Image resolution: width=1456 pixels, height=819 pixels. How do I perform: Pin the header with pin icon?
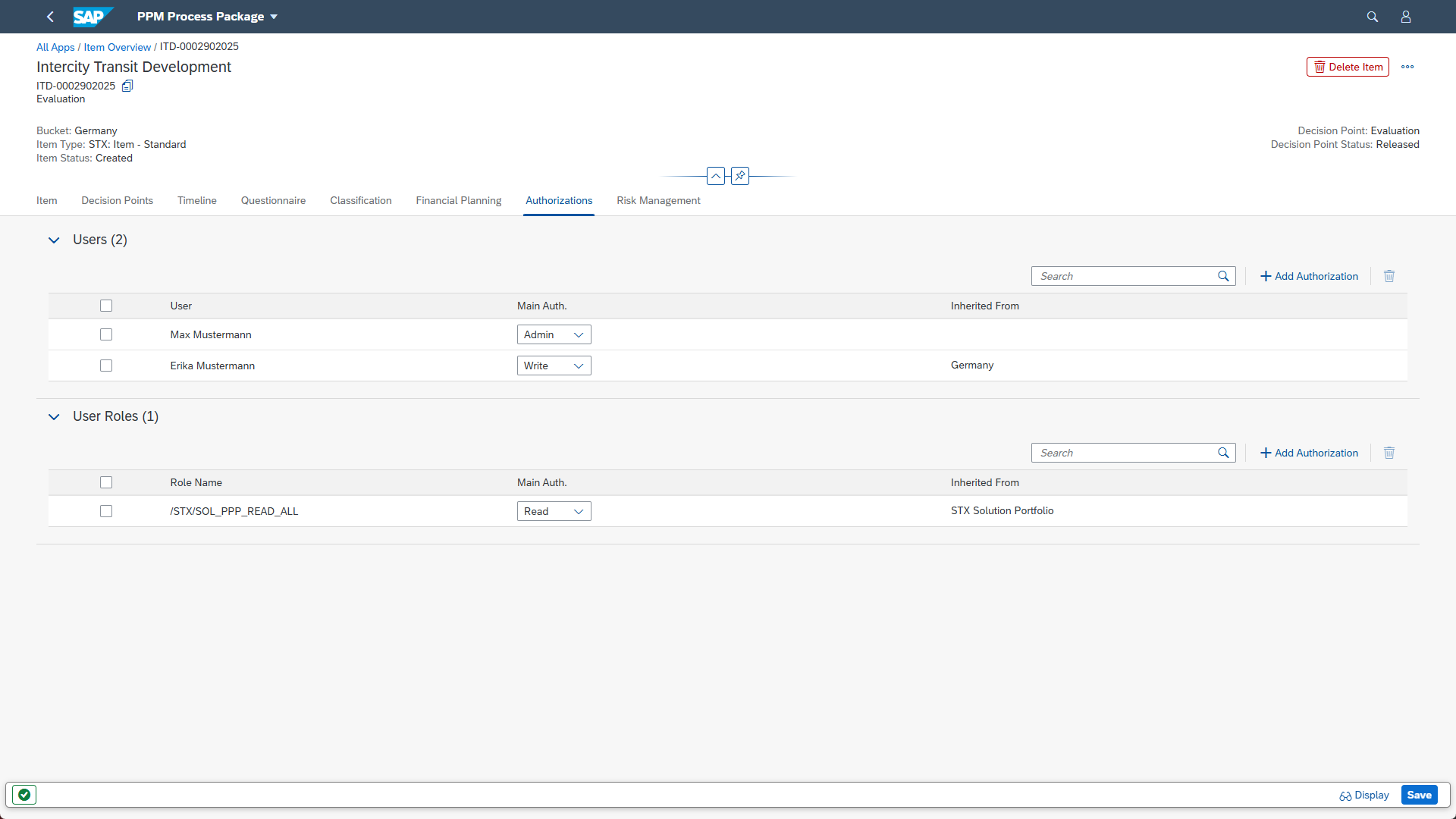(x=740, y=176)
